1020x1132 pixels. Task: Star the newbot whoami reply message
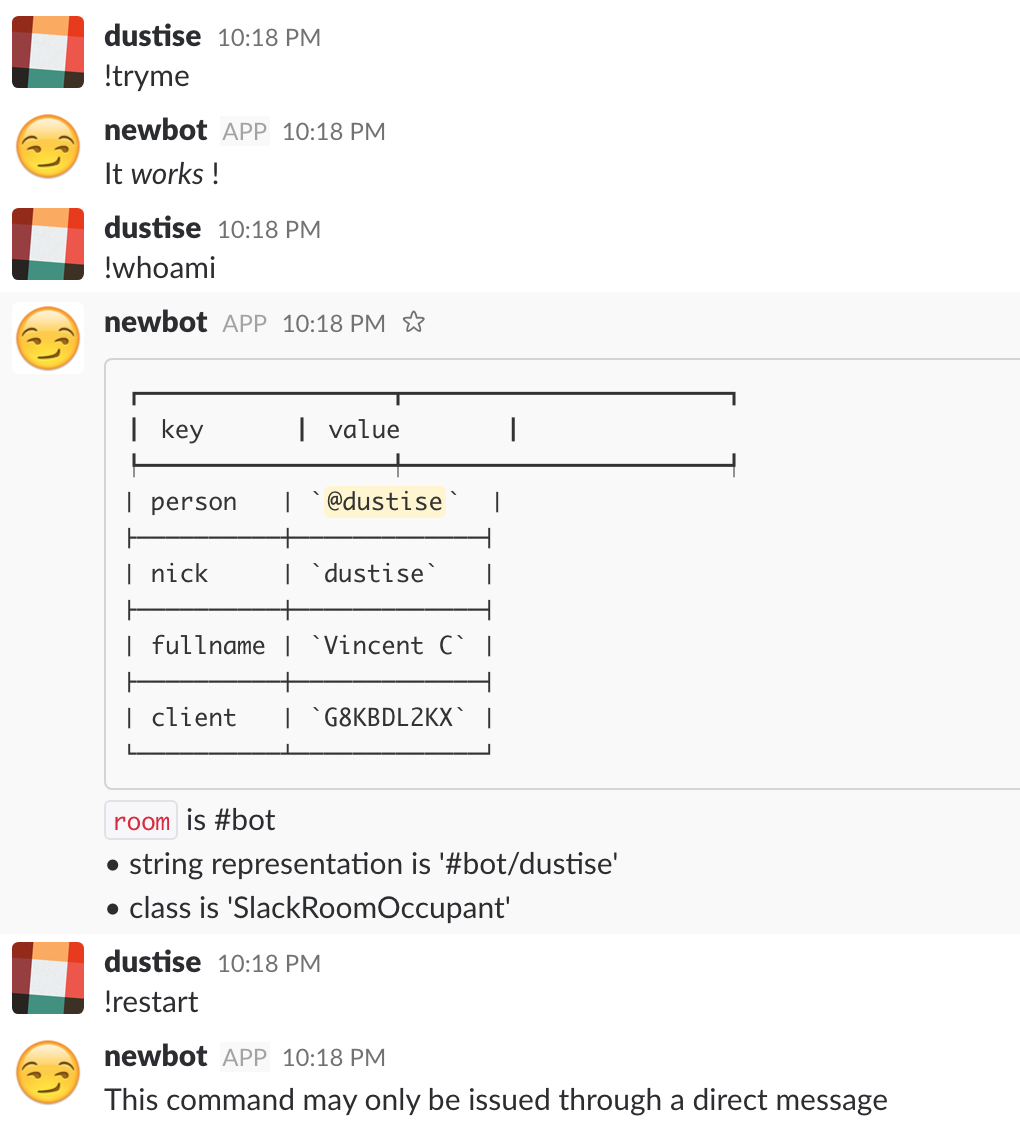[414, 322]
